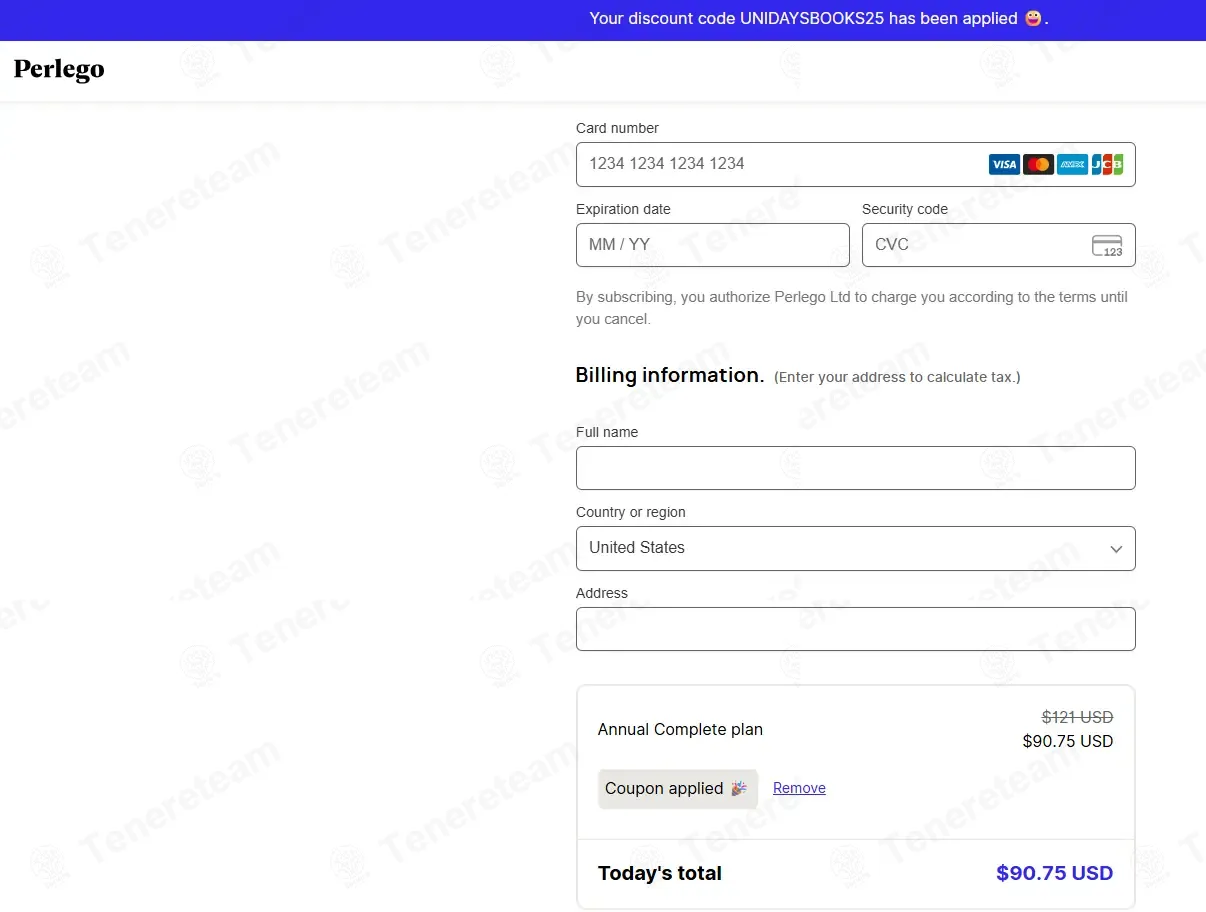Click the Address input field
Screen dimensions: 1206x912
click(x=855, y=629)
